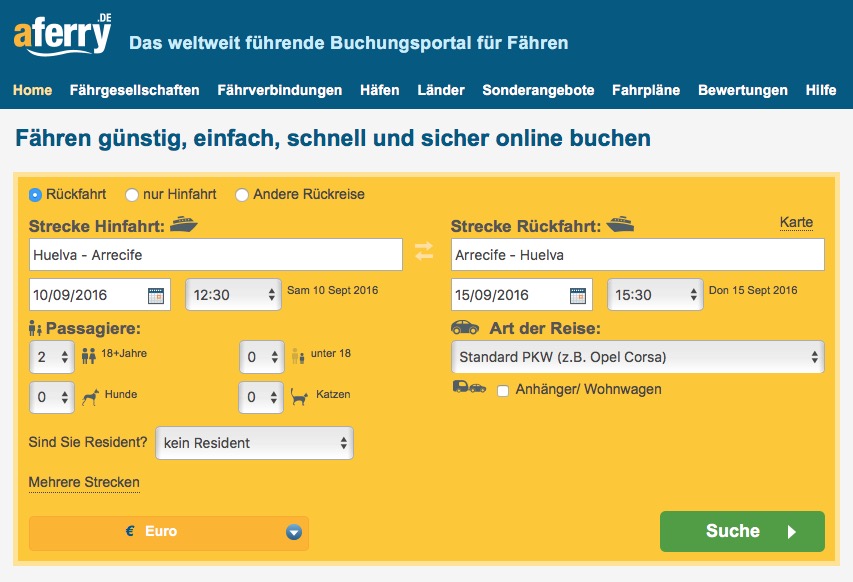Click the swap routes arrows icon
The height and width of the screenshot is (582, 853).
point(425,252)
